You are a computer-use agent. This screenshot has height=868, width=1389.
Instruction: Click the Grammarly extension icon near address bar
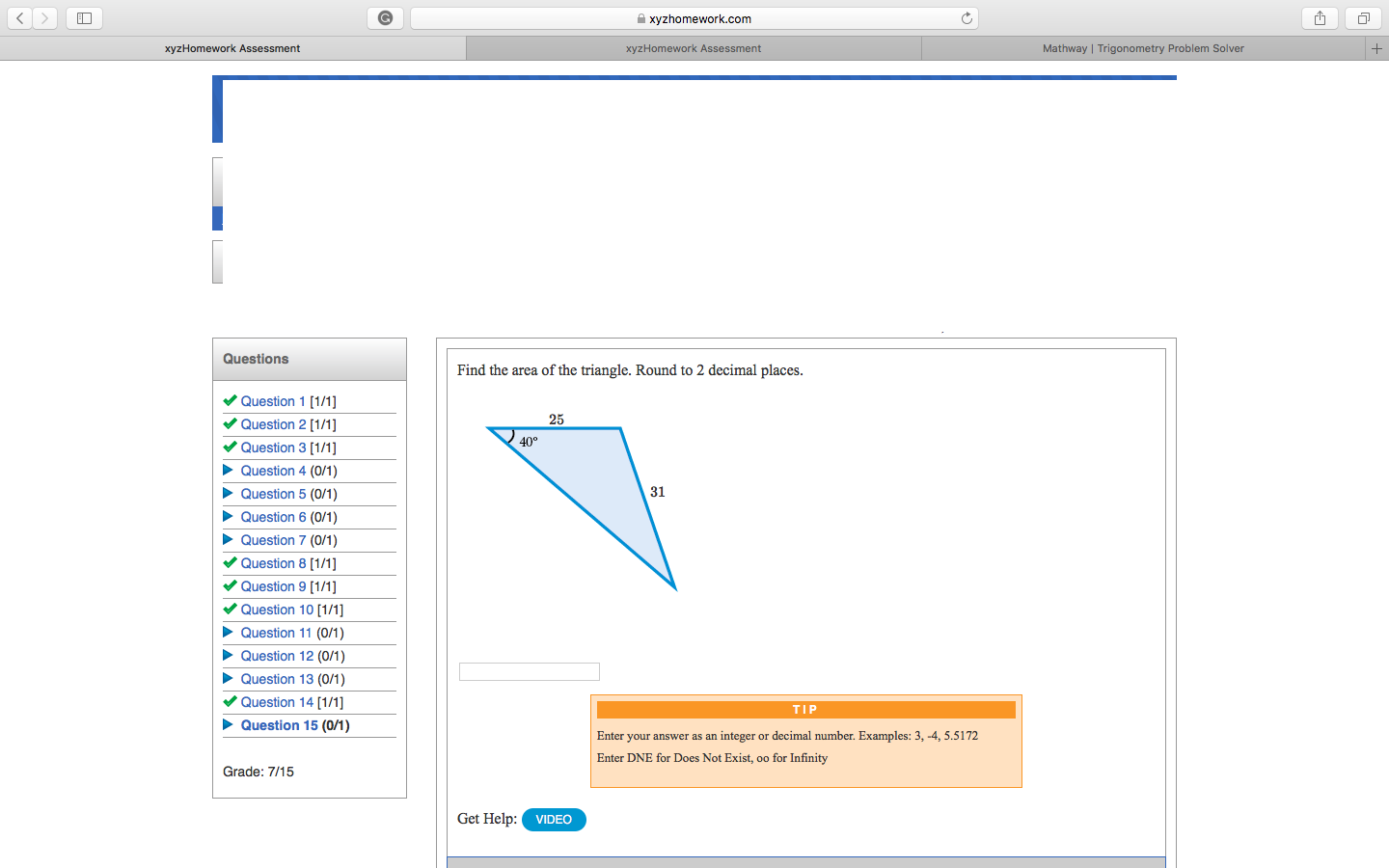(x=385, y=17)
